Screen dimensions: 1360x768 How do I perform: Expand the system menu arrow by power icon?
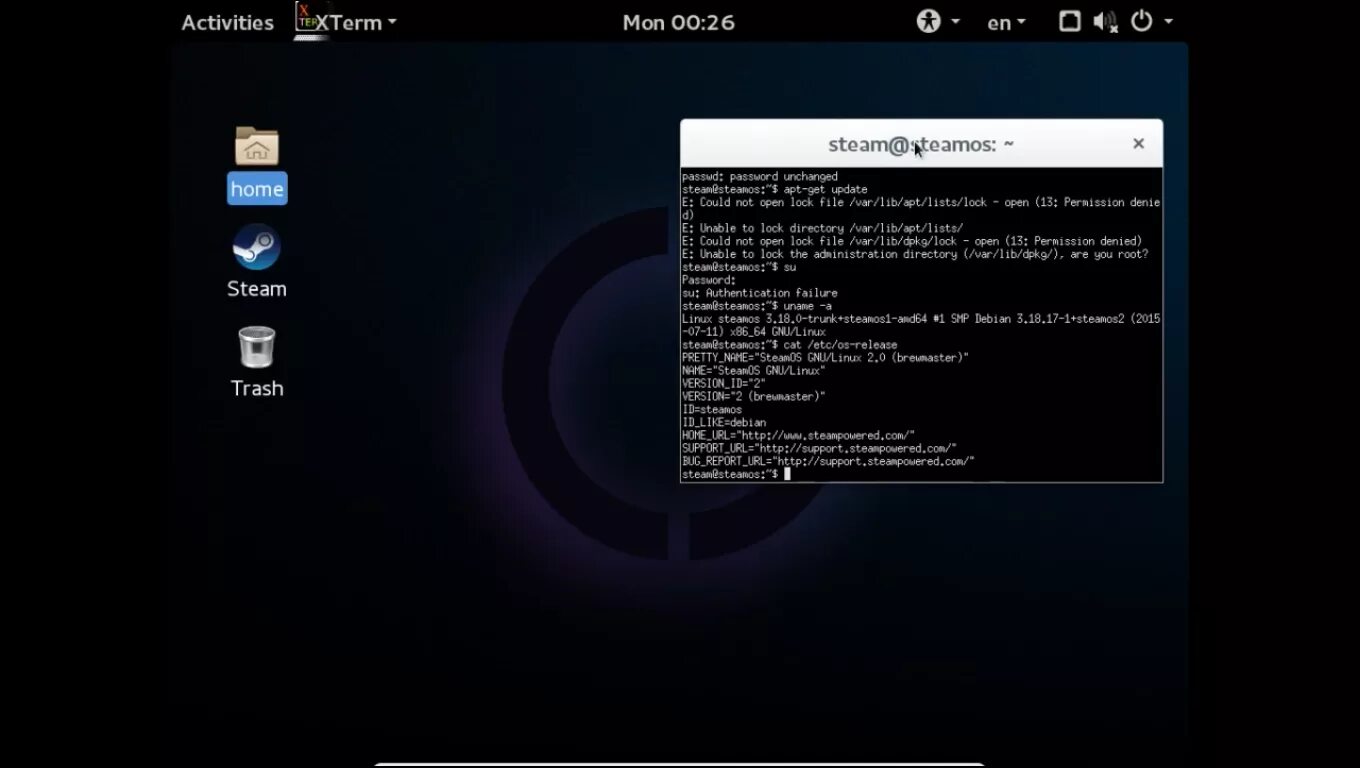[1168, 21]
